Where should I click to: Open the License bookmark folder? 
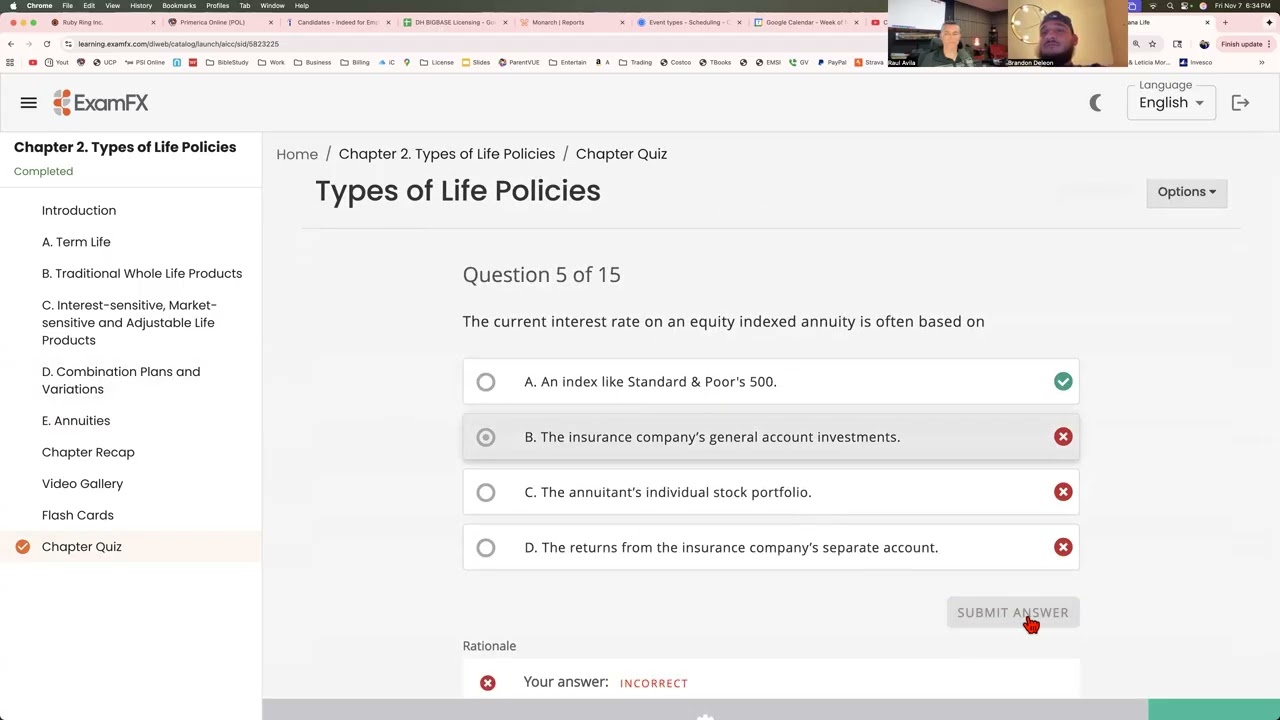(437, 62)
